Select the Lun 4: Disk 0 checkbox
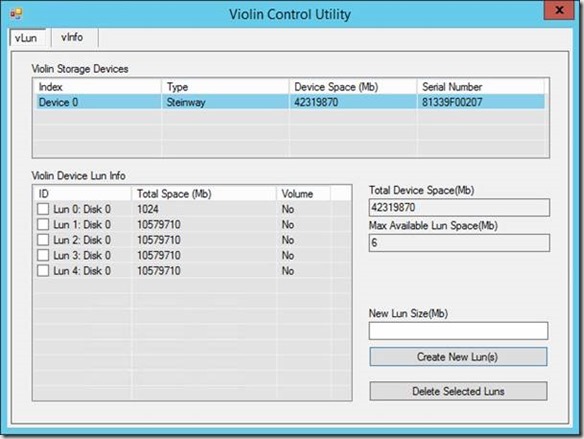Screen dimensions: 584x439 (x=43, y=271)
